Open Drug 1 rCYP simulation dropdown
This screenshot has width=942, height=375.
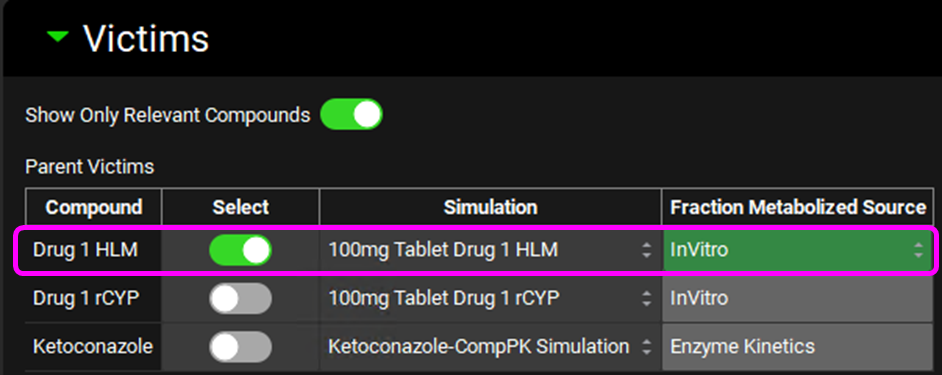tap(490, 298)
